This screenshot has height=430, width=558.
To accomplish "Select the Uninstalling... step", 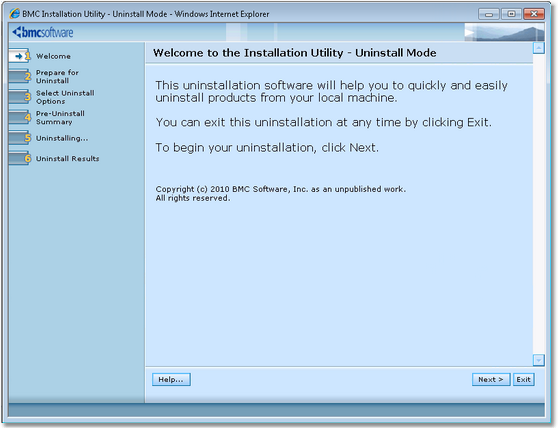I will pyautogui.click(x=62, y=138).
